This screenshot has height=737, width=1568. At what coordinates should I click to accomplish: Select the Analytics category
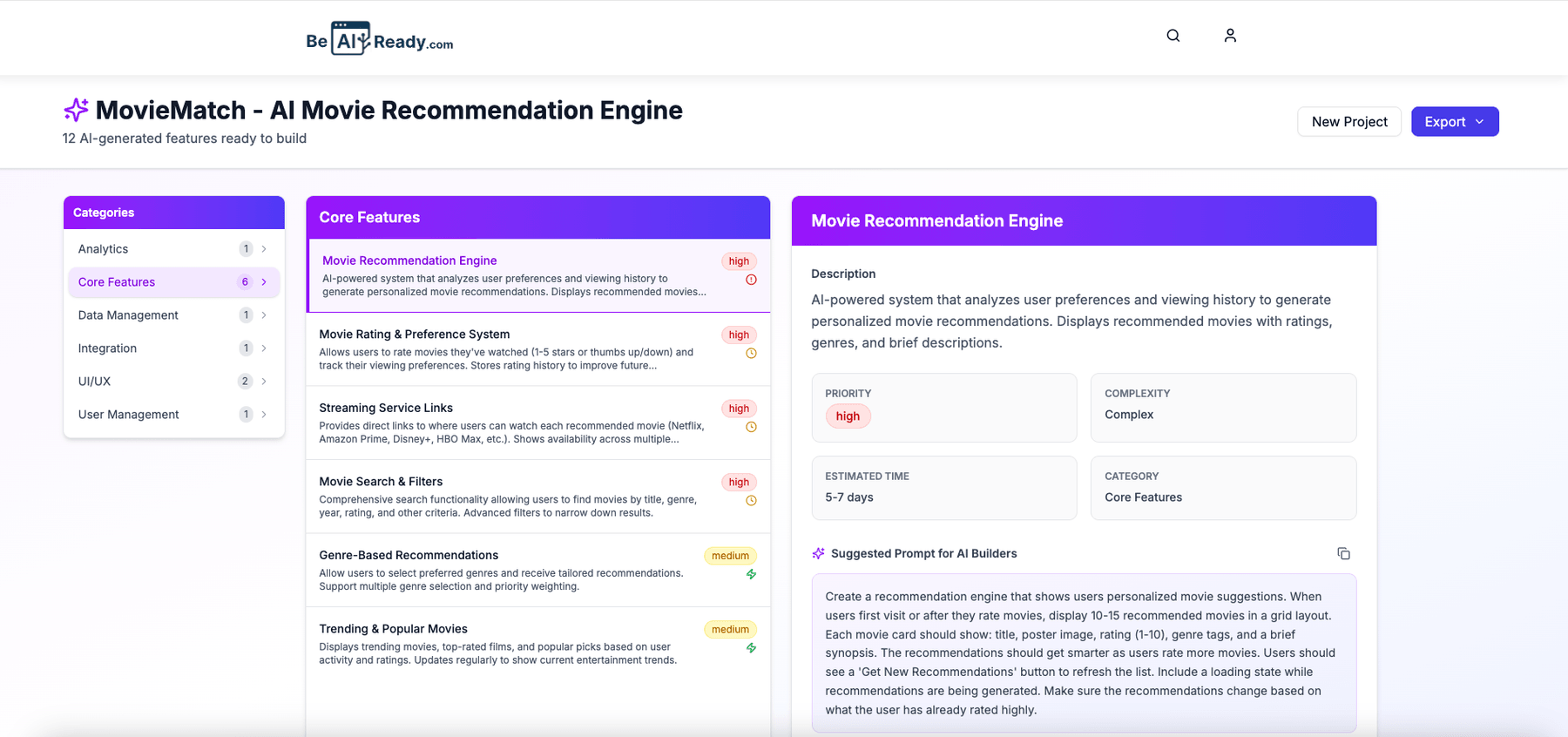pos(174,249)
